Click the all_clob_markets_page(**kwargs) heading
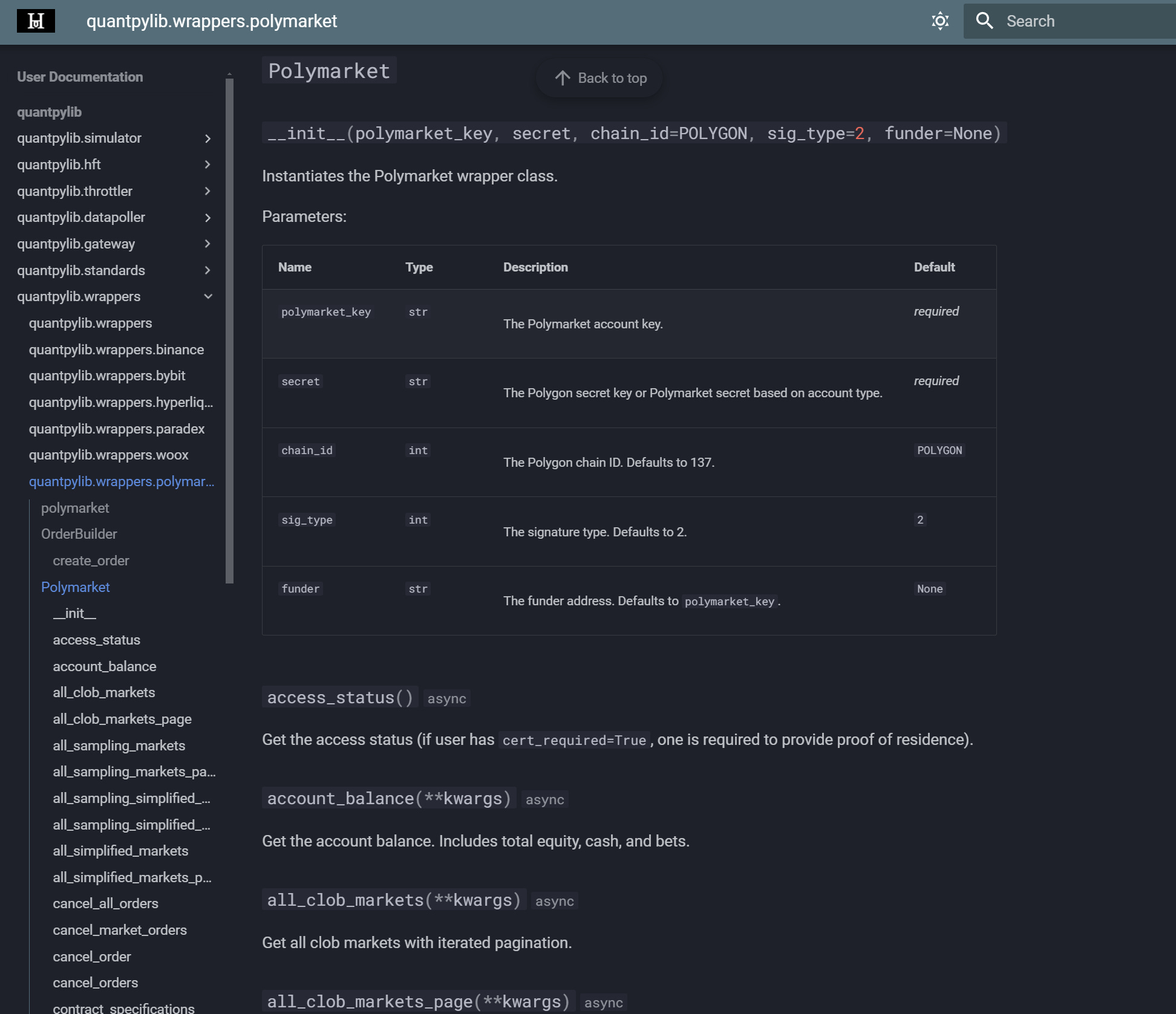This screenshot has height=1014, width=1176. 419,1001
